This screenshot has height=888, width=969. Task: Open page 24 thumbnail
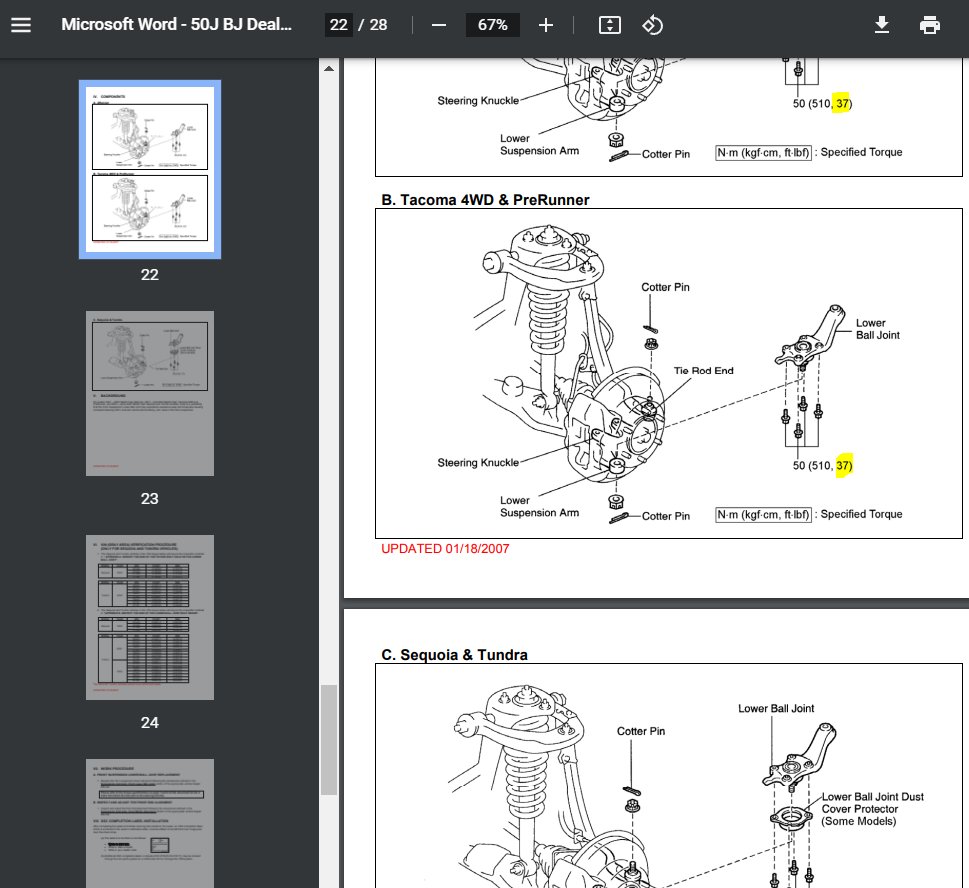tap(150, 617)
